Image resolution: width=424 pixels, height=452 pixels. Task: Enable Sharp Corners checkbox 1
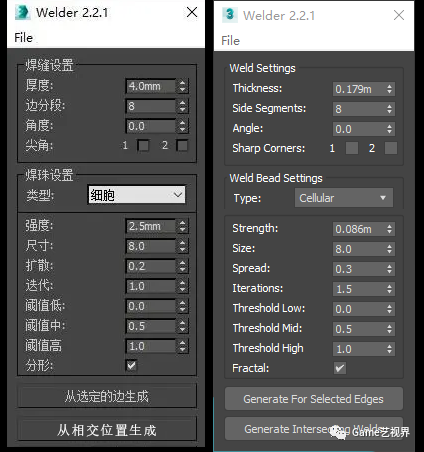click(352, 148)
